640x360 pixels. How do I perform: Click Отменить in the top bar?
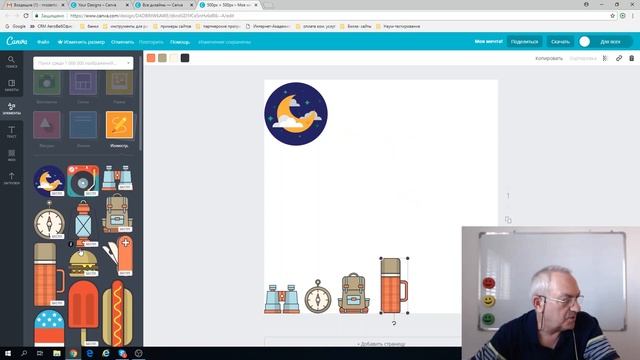[x=122, y=42]
